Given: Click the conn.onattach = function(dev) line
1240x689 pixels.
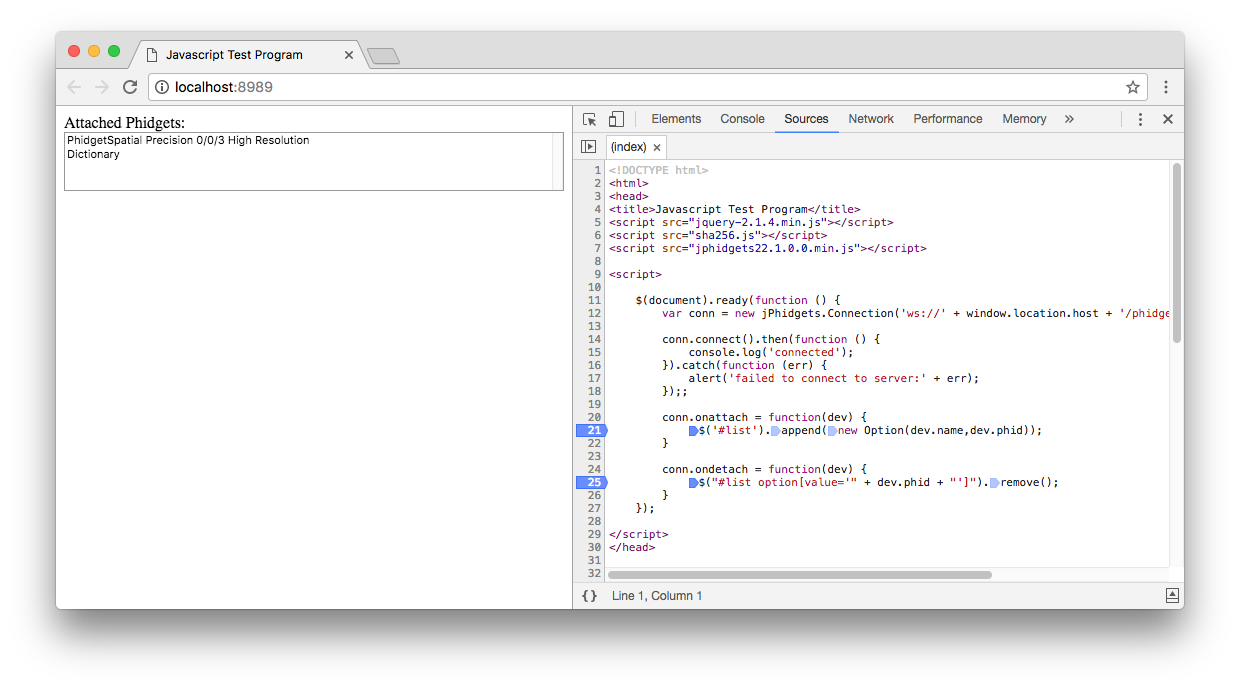Looking at the screenshot, I should pos(765,417).
